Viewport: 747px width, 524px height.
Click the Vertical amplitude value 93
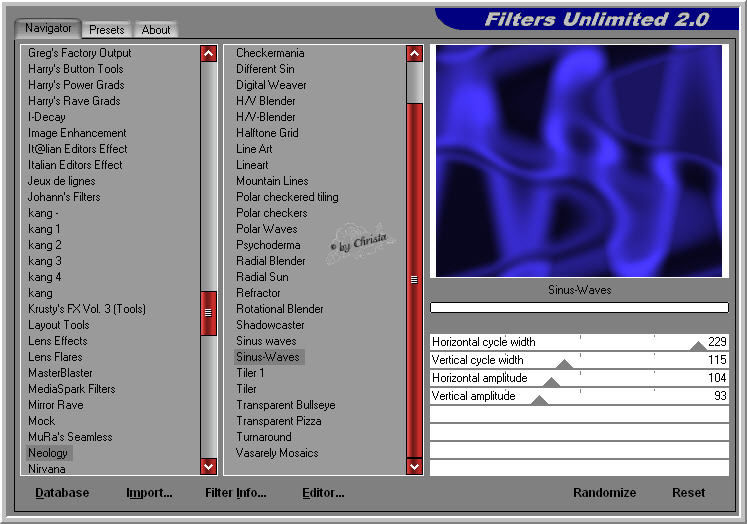[x=720, y=395]
